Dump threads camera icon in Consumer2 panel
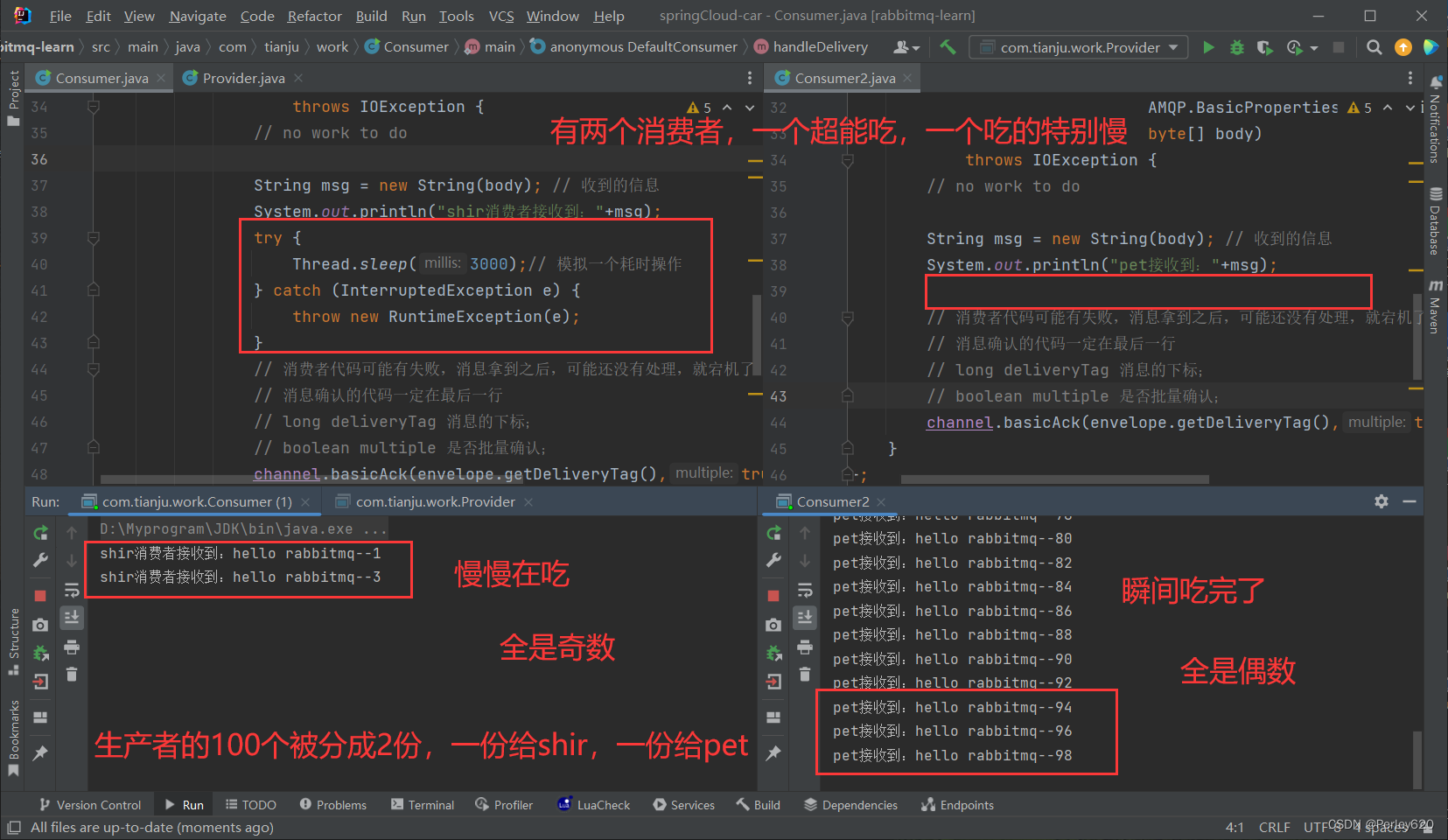This screenshot has width=1448, height=840. (x=773, y=625)
